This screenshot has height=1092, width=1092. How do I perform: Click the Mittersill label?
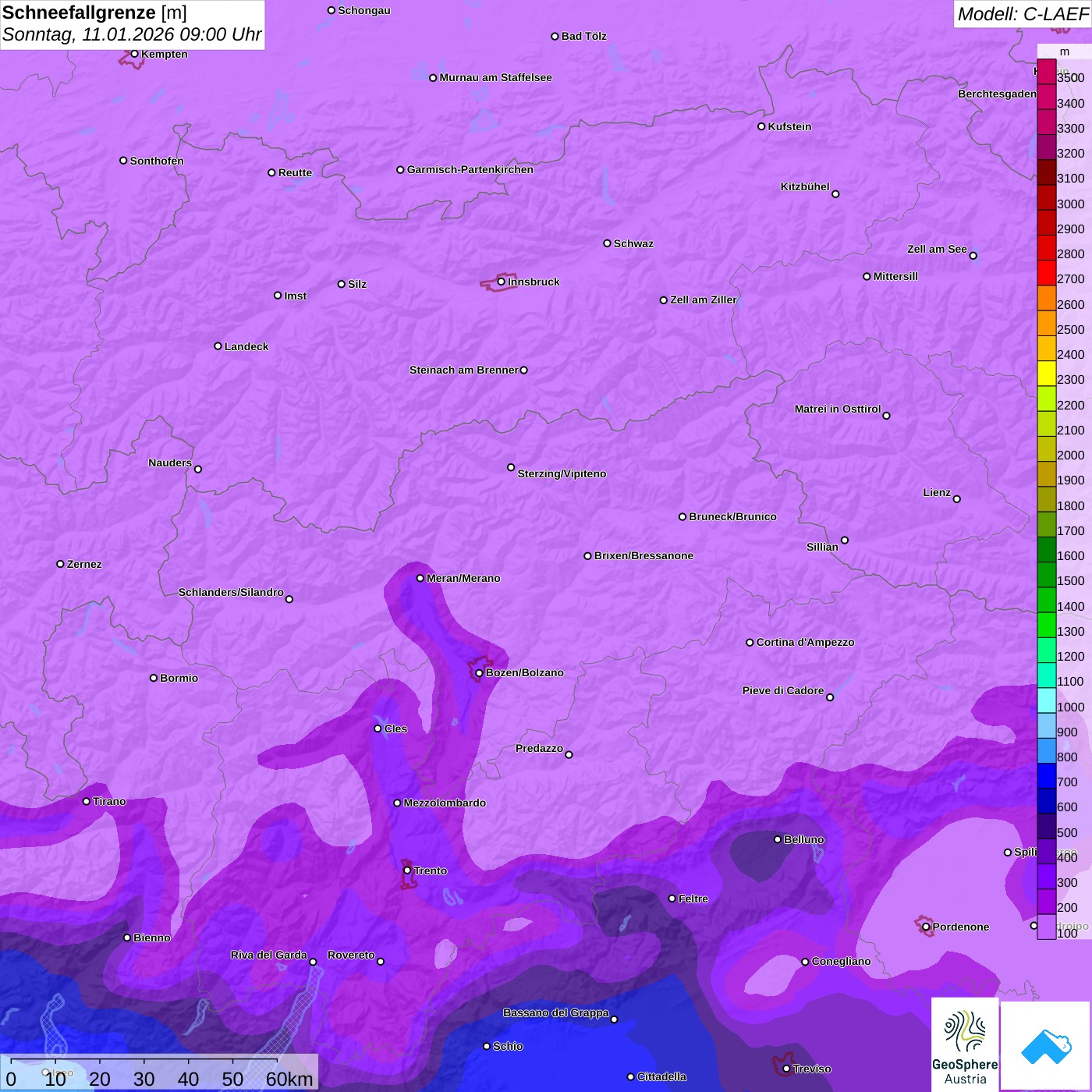pyautogui.click(x=895, y=276)
